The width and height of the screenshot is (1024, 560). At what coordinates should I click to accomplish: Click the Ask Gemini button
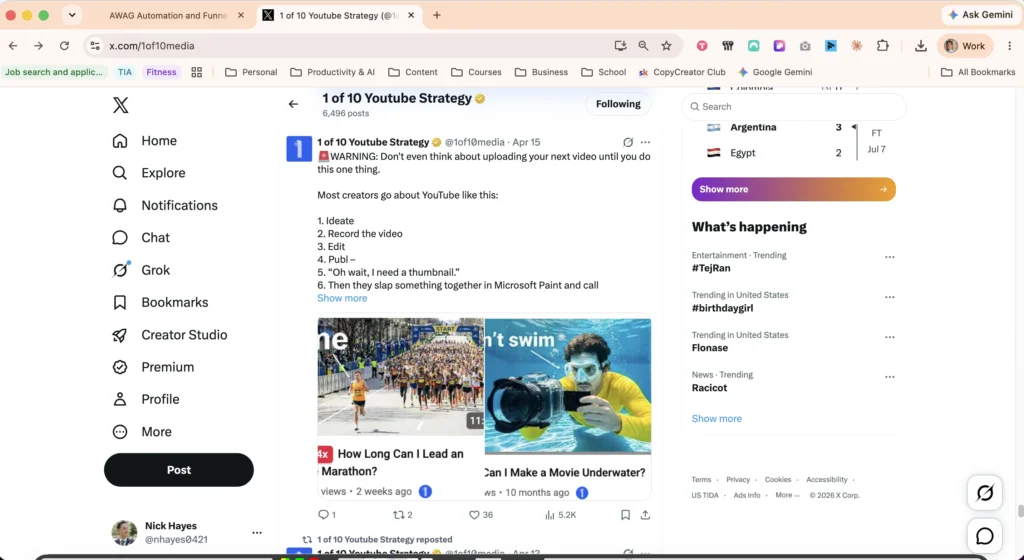coord(980,14)
